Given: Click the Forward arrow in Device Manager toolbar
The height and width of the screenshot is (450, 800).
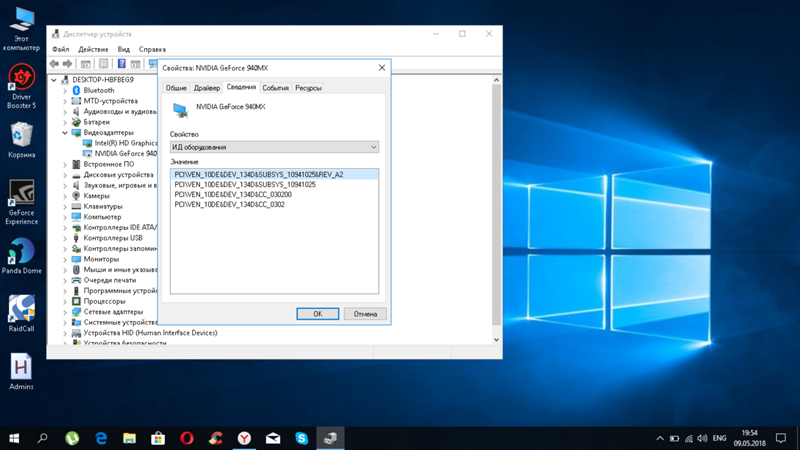Looking at the screenshot, I should tap(67, 64).
